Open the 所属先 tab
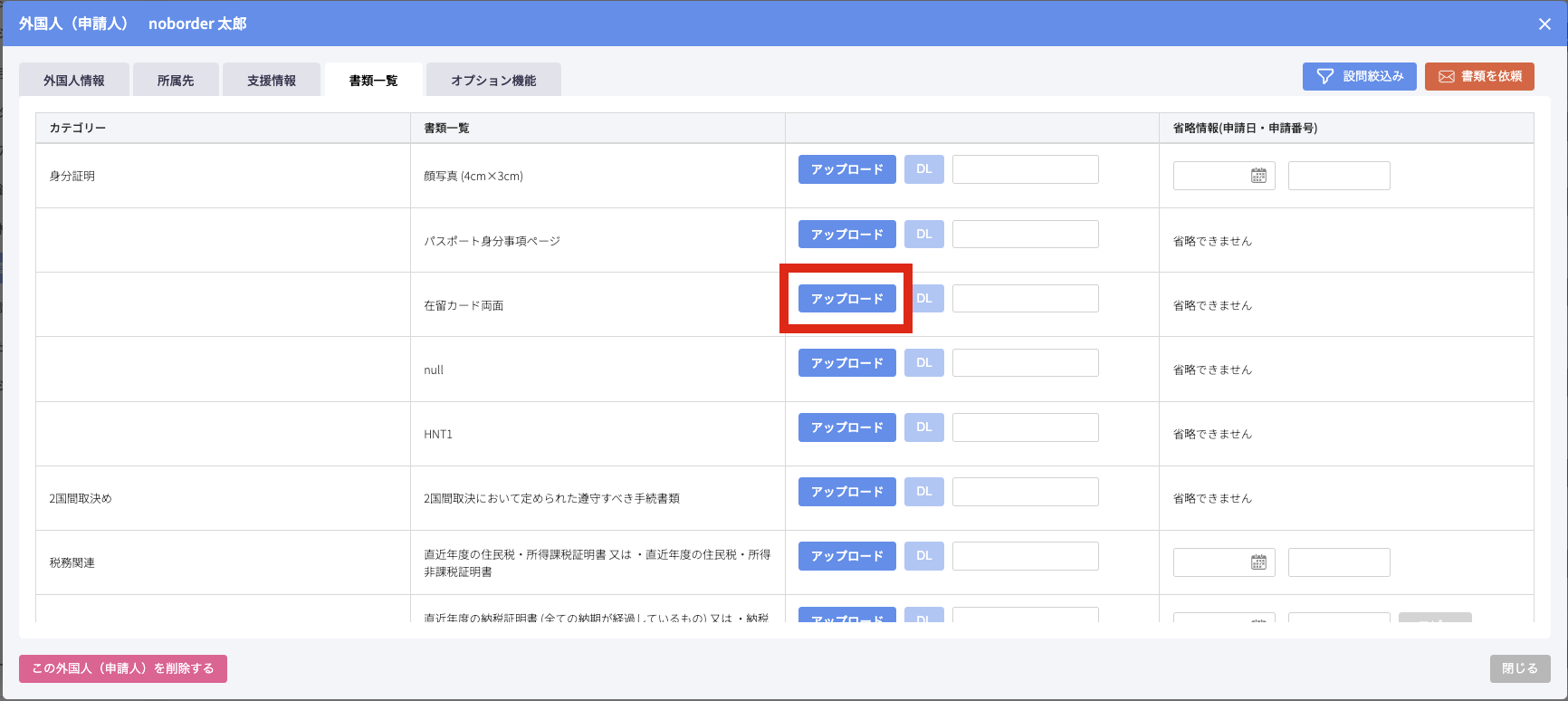 coord(176,81)
